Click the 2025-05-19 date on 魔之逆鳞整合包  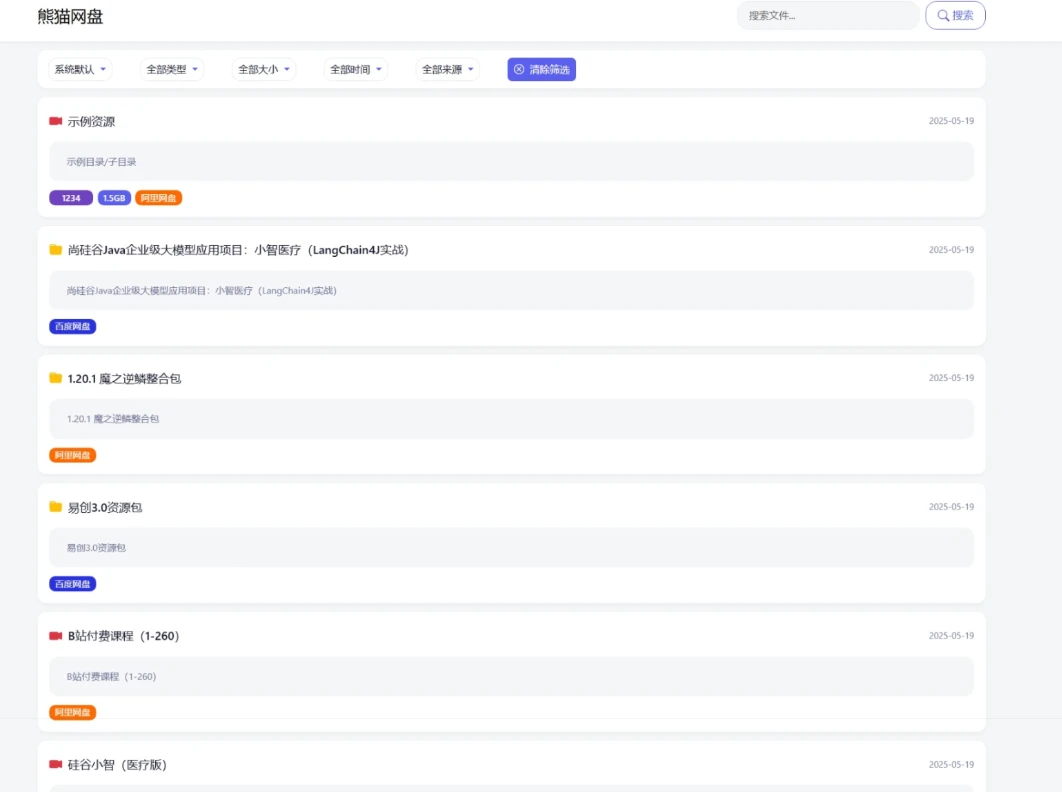click(x=951, y=378)
